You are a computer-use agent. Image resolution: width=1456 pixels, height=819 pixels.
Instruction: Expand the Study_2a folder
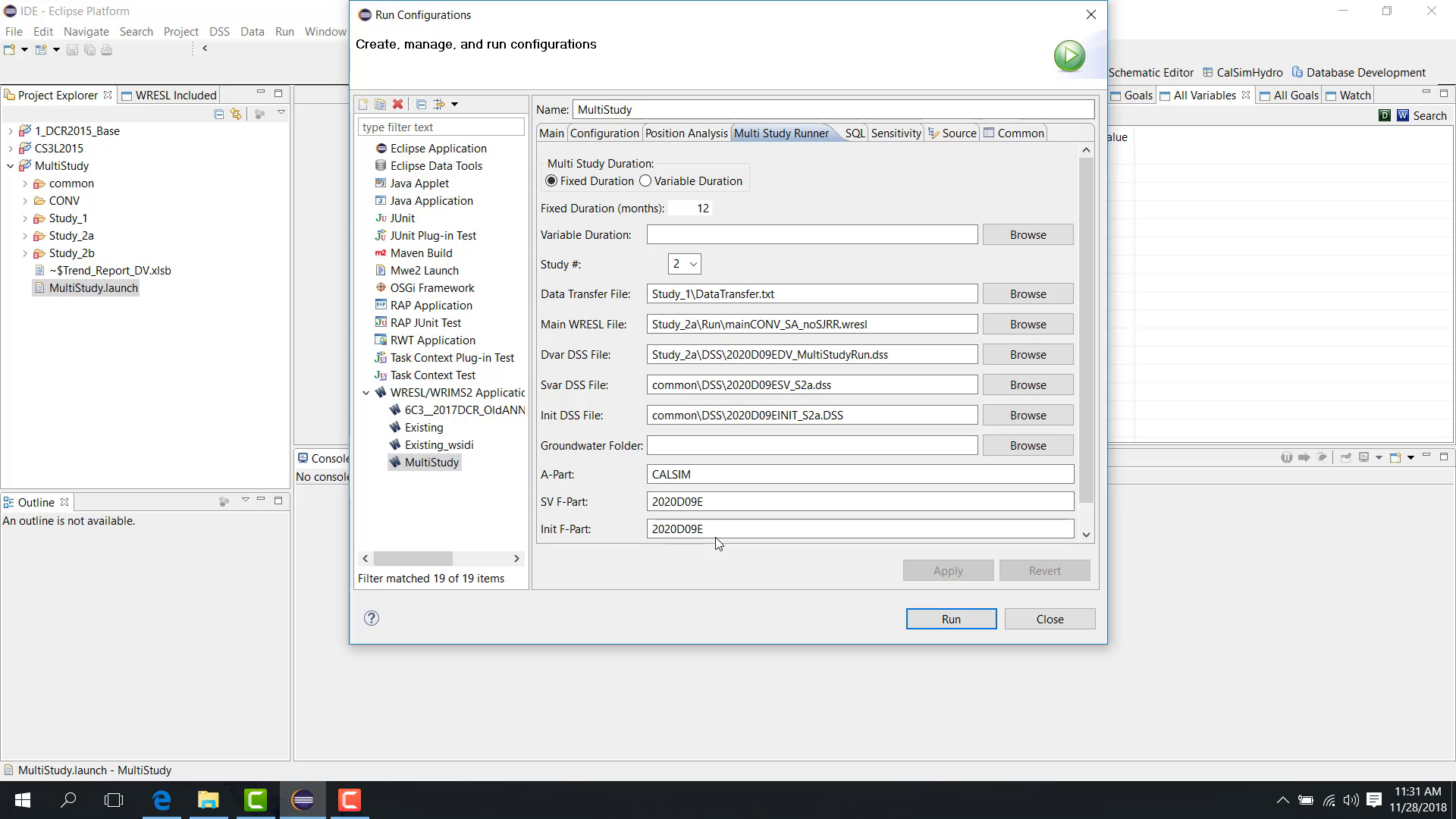[x=25, y=236]
